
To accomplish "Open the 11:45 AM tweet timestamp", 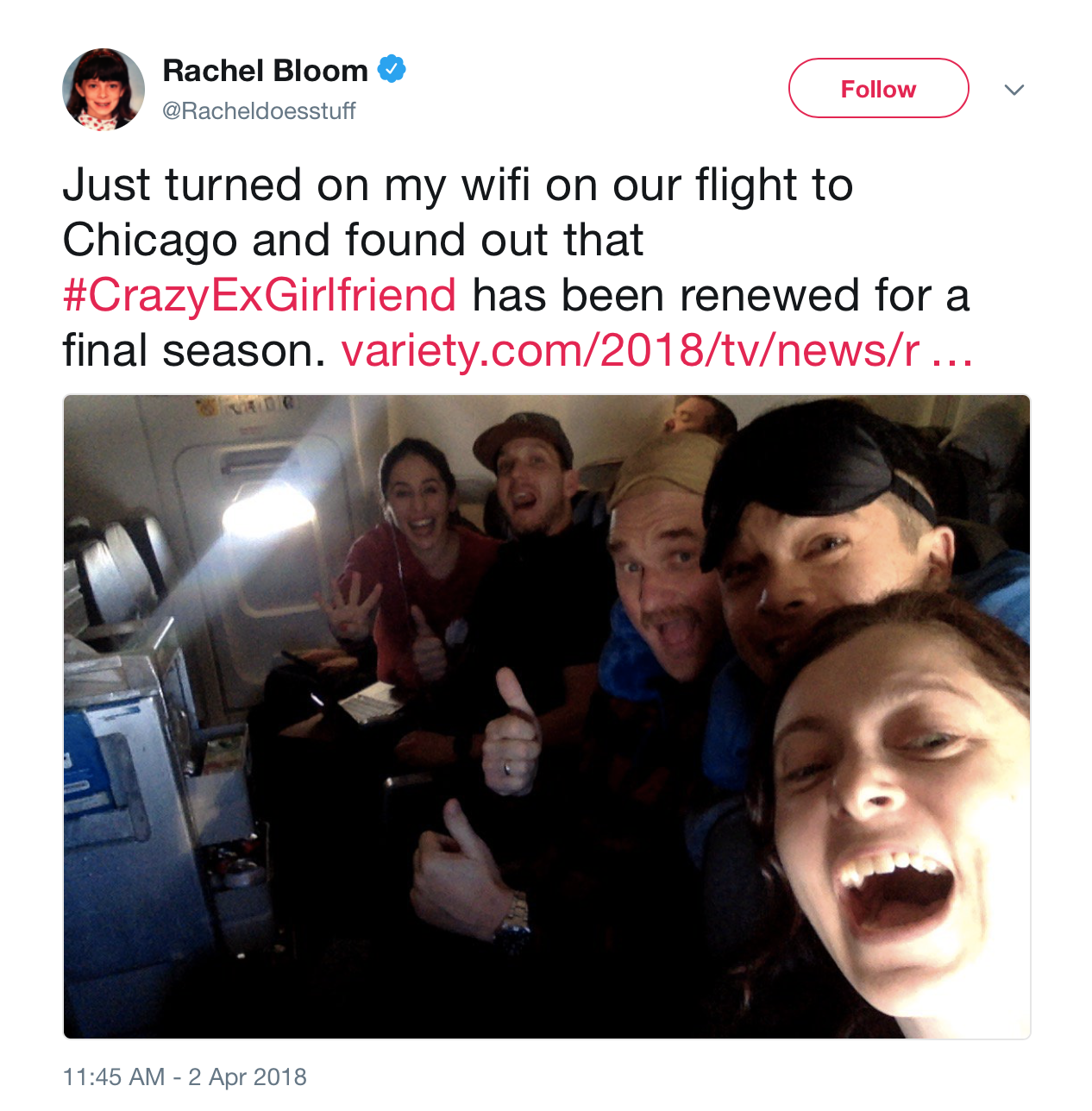I will coord(114,1077).
